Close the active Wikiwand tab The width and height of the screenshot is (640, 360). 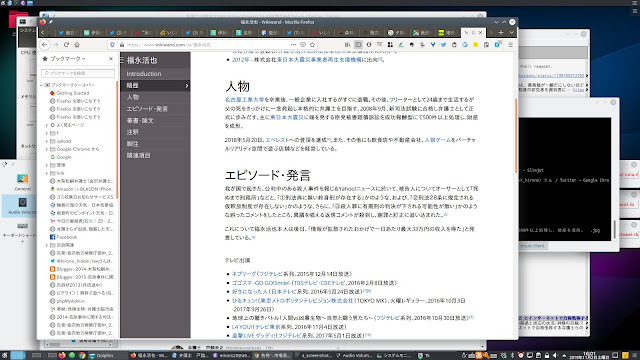[480, 33]
